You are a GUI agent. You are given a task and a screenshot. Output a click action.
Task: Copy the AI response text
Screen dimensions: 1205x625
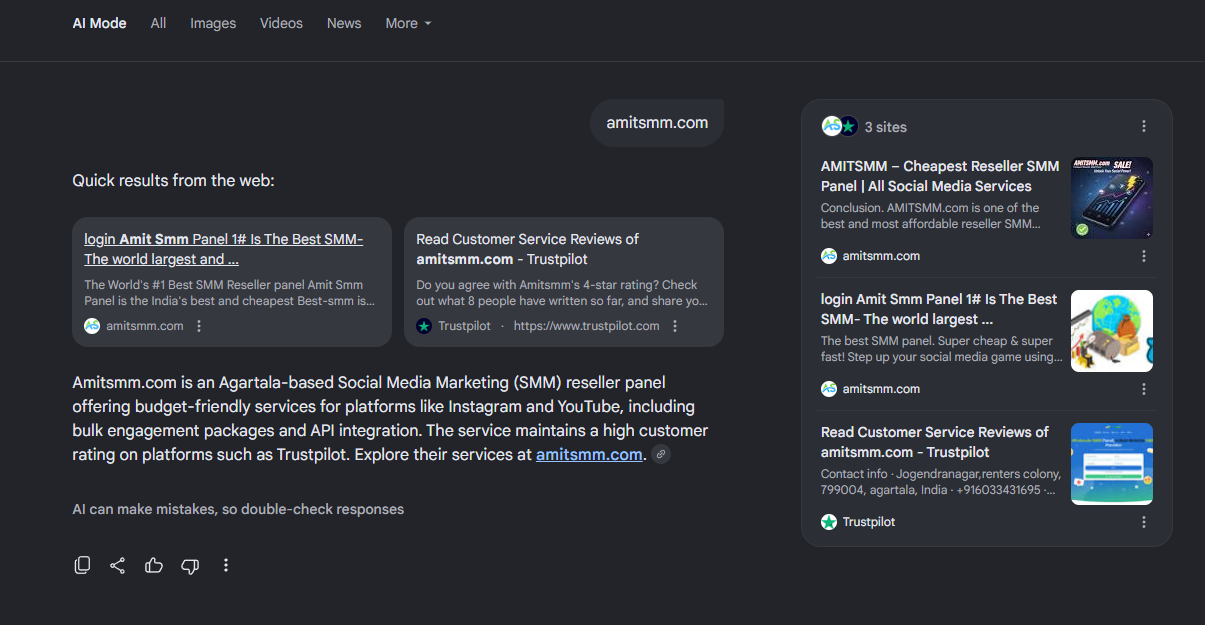coord(83,565)
